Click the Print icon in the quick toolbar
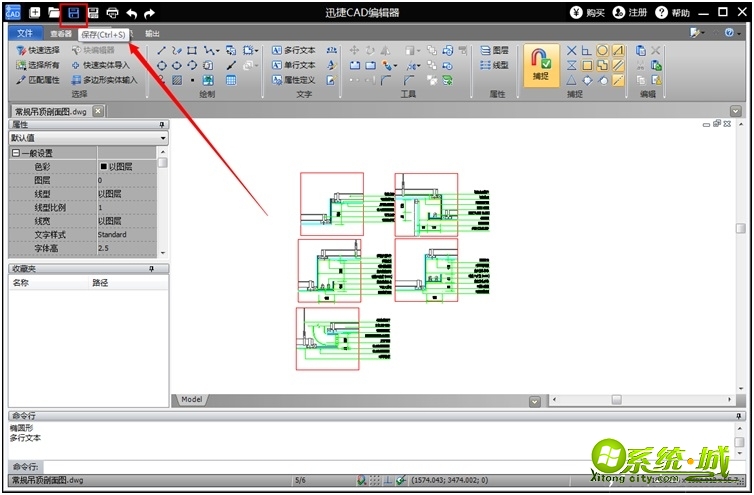754x495 pixels. coord(112,13)
